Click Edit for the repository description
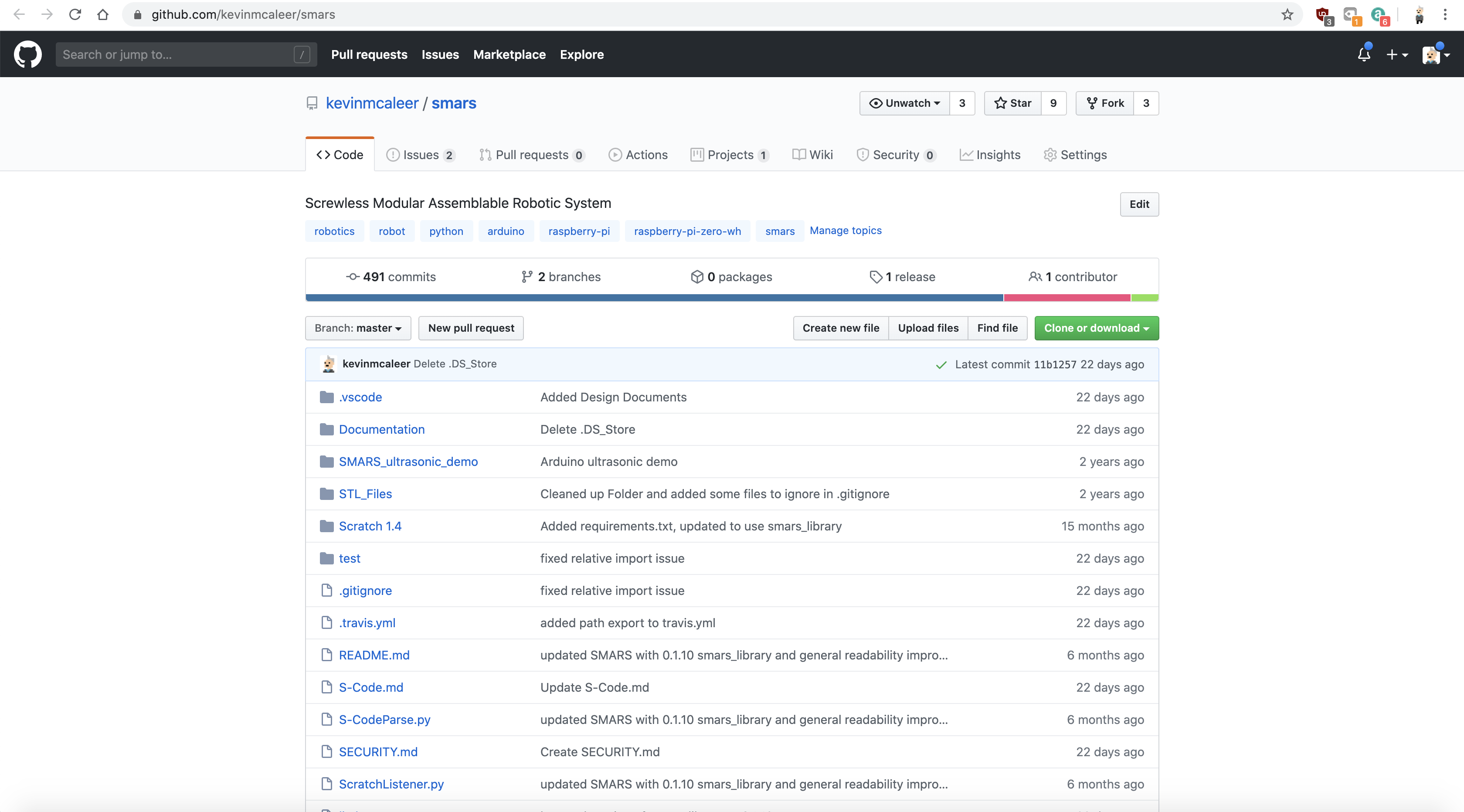This screenshot has width=1464, height=812. pyautogui.click(x=1139, y=204)
